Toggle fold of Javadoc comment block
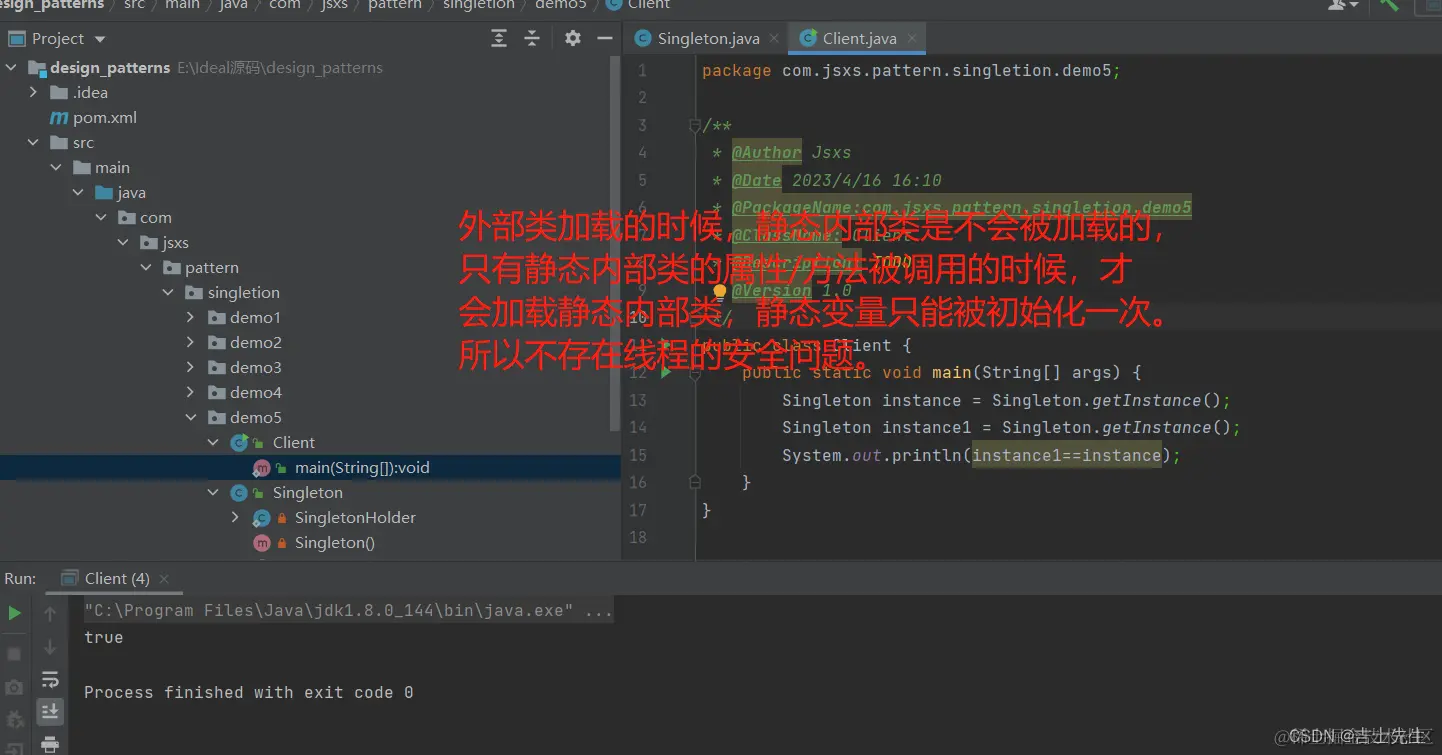Screen dimensions: 1442x755 695,126
